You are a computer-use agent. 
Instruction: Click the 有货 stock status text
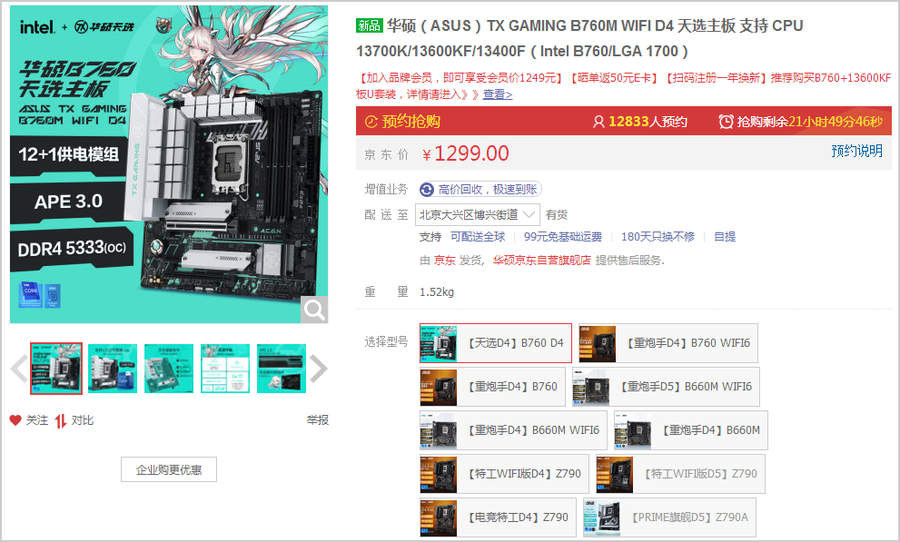[556, 215]
